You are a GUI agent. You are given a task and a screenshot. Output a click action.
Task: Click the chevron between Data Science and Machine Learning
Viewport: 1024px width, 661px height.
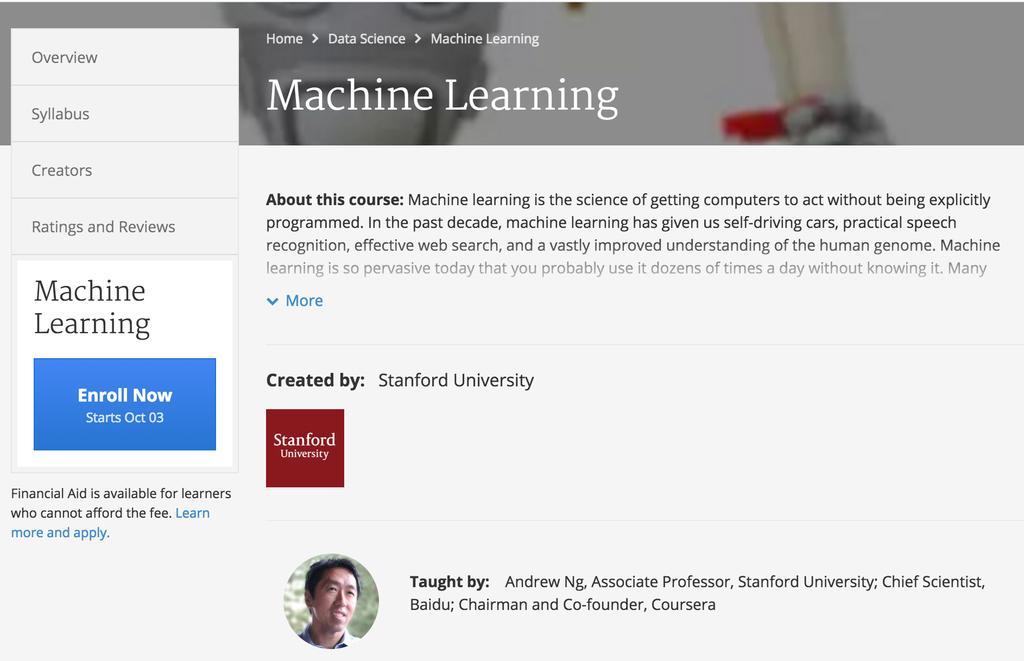tap(418, 39)
